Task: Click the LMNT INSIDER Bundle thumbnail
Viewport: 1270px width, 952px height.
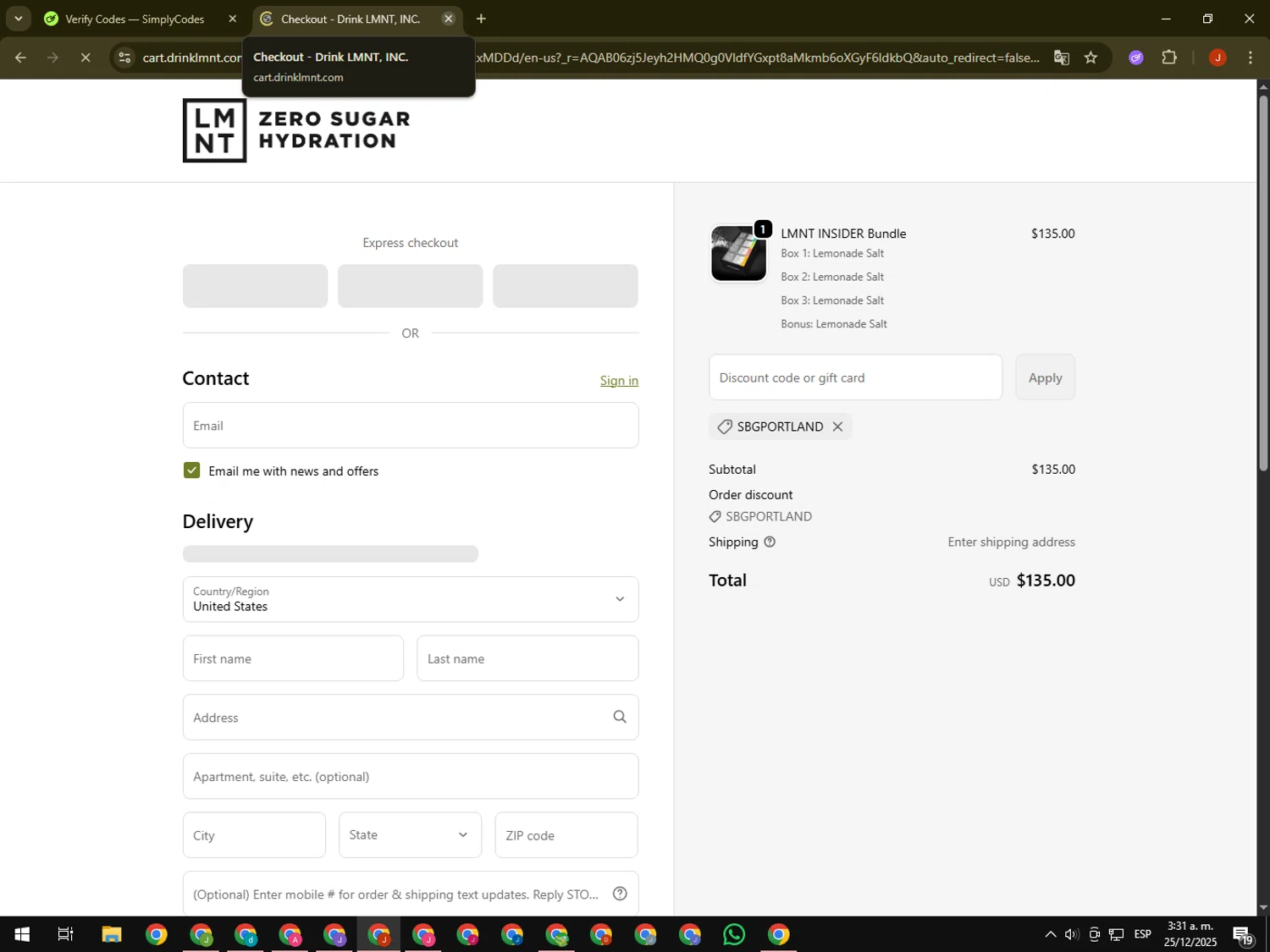Action: point(738,253)
